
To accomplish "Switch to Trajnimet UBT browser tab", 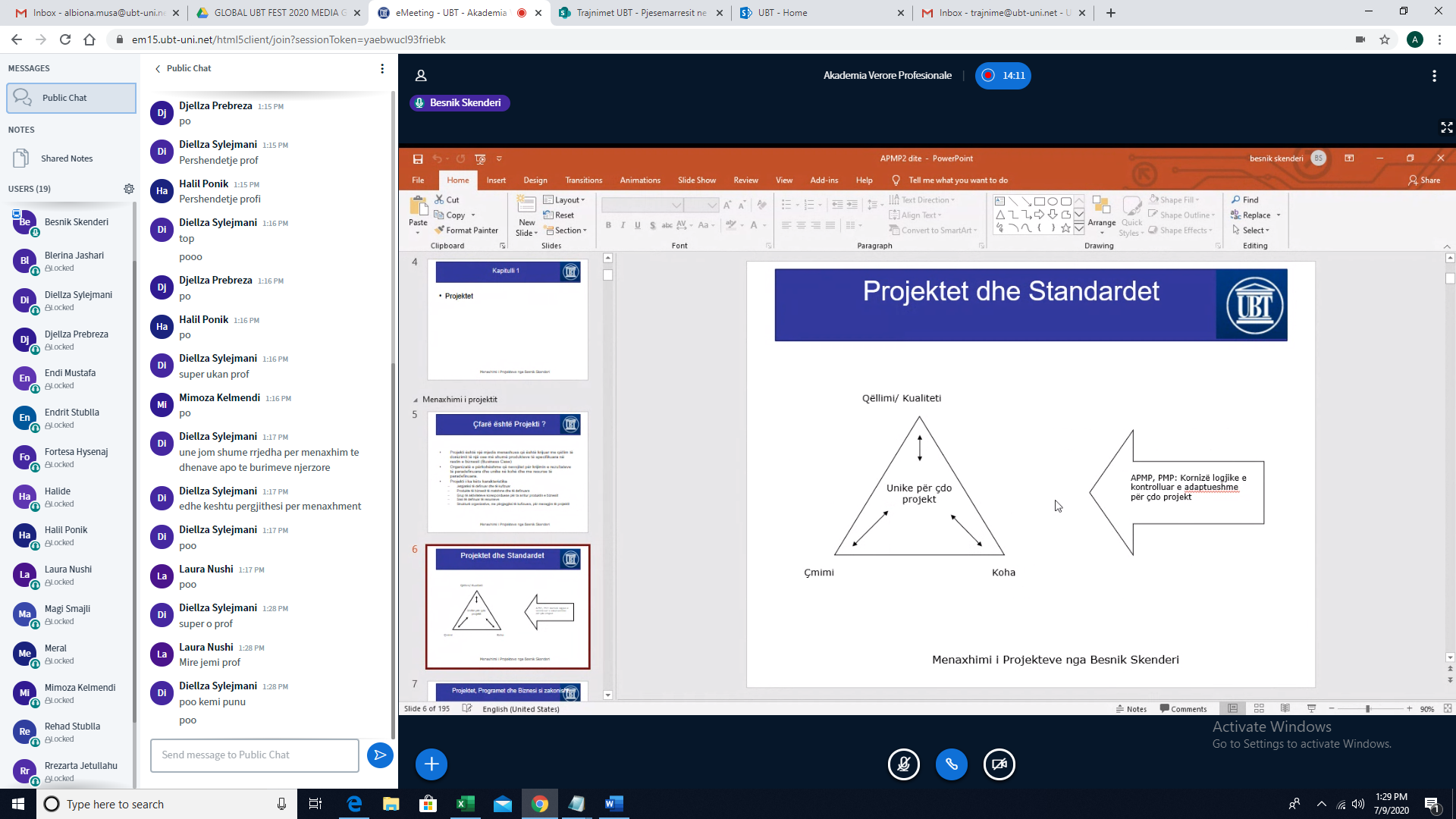I will click(x=641, y=13).
